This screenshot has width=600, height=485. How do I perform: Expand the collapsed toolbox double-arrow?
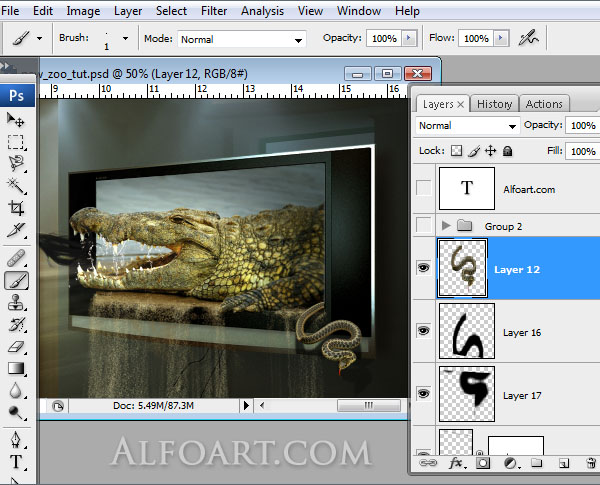tap(5, 65)
